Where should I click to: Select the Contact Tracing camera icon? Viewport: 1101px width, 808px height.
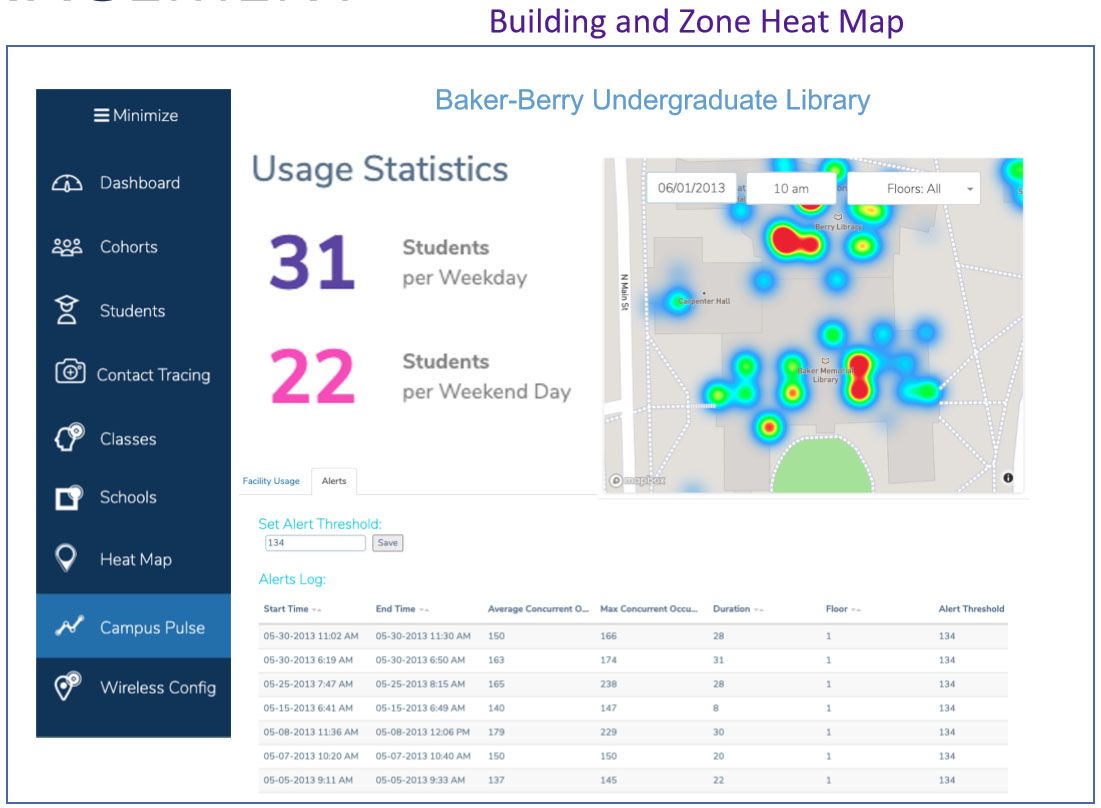pos(69,374)
